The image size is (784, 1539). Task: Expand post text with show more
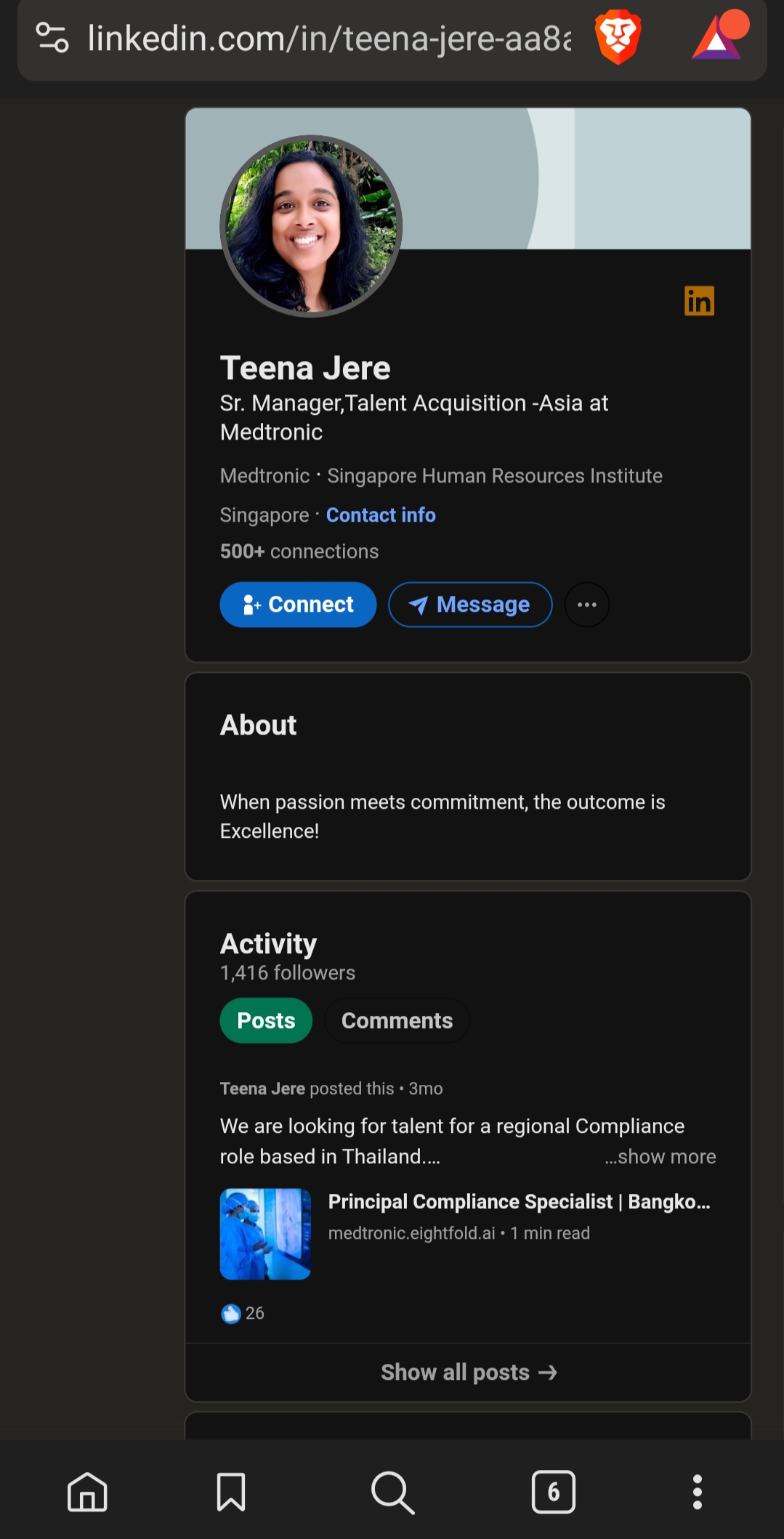click(660, 1157)
